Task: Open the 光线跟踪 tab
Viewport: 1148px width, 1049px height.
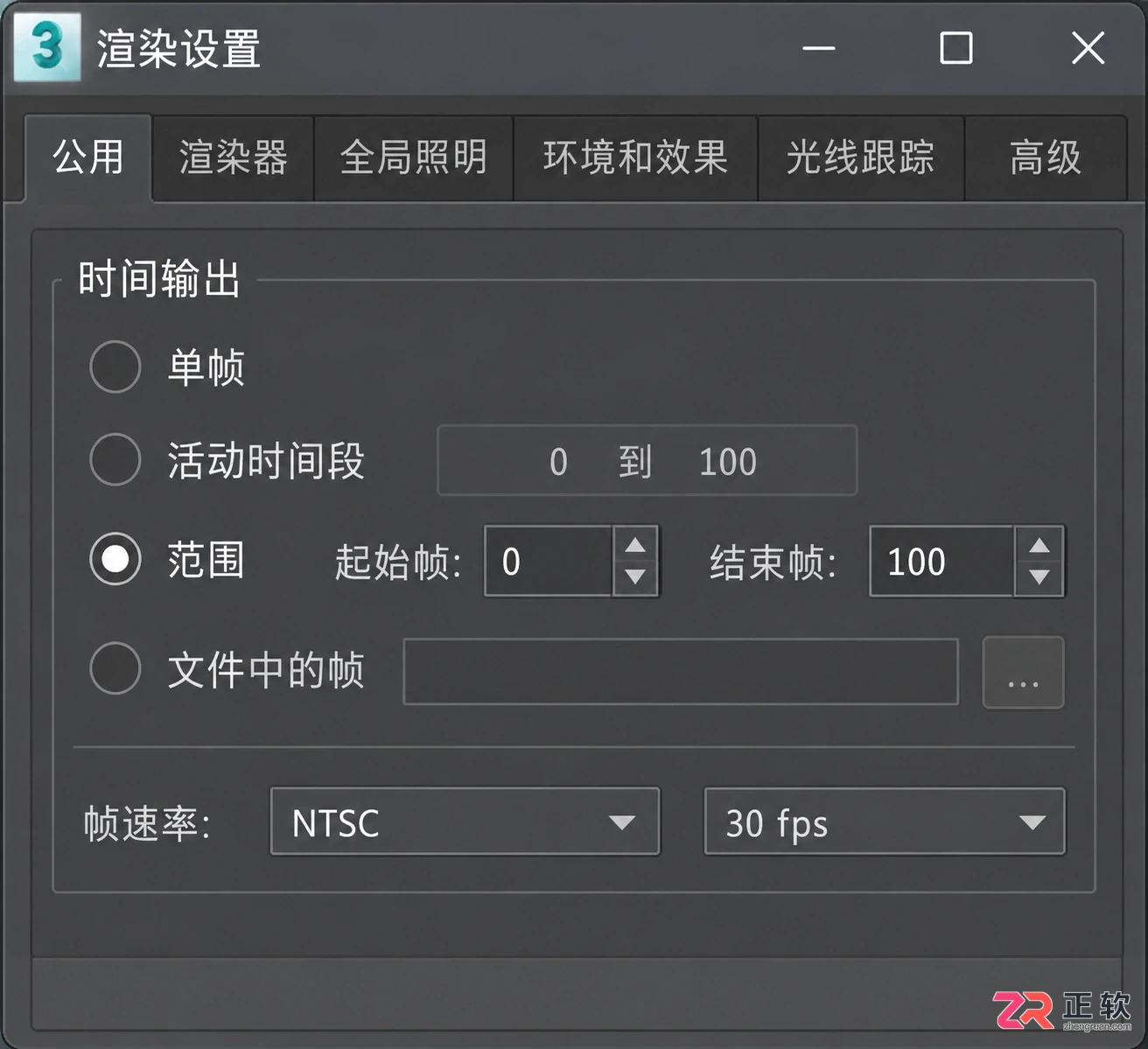Action: pos(860,158)
